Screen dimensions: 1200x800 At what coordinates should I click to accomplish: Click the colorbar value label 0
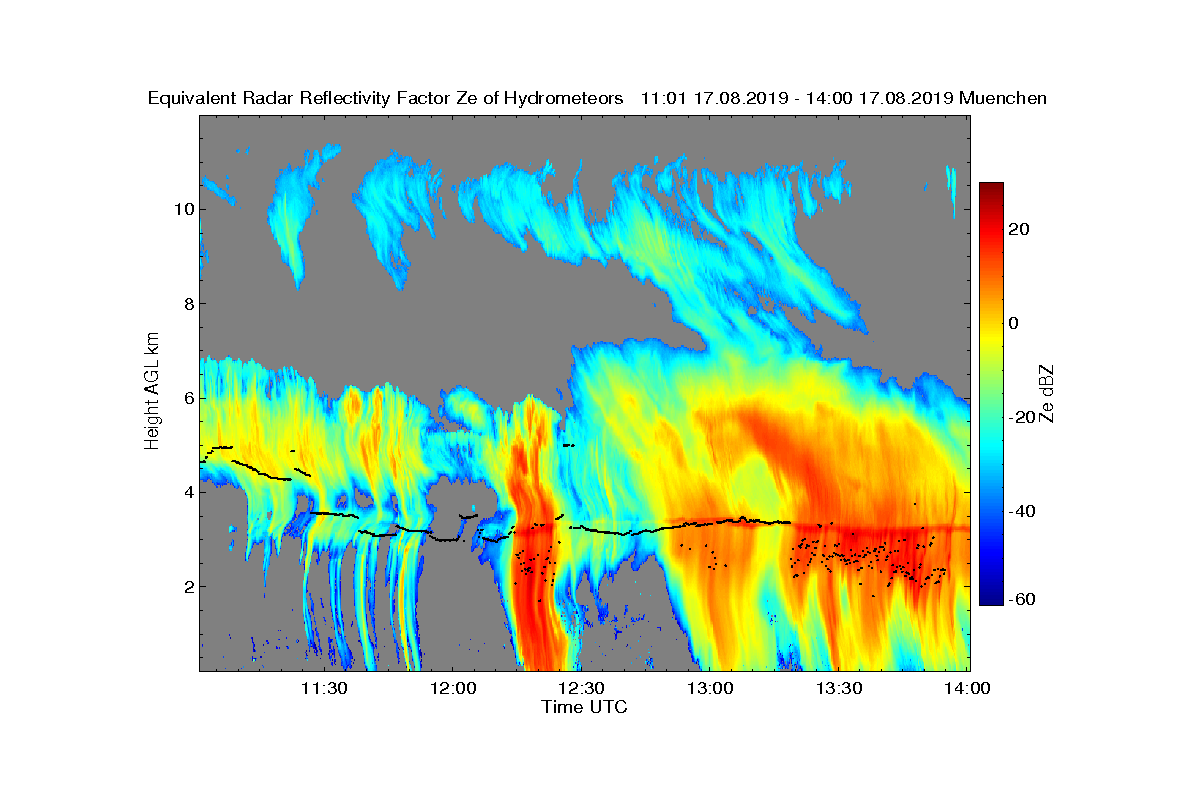pyautogui.click(x=1013, y=323)
